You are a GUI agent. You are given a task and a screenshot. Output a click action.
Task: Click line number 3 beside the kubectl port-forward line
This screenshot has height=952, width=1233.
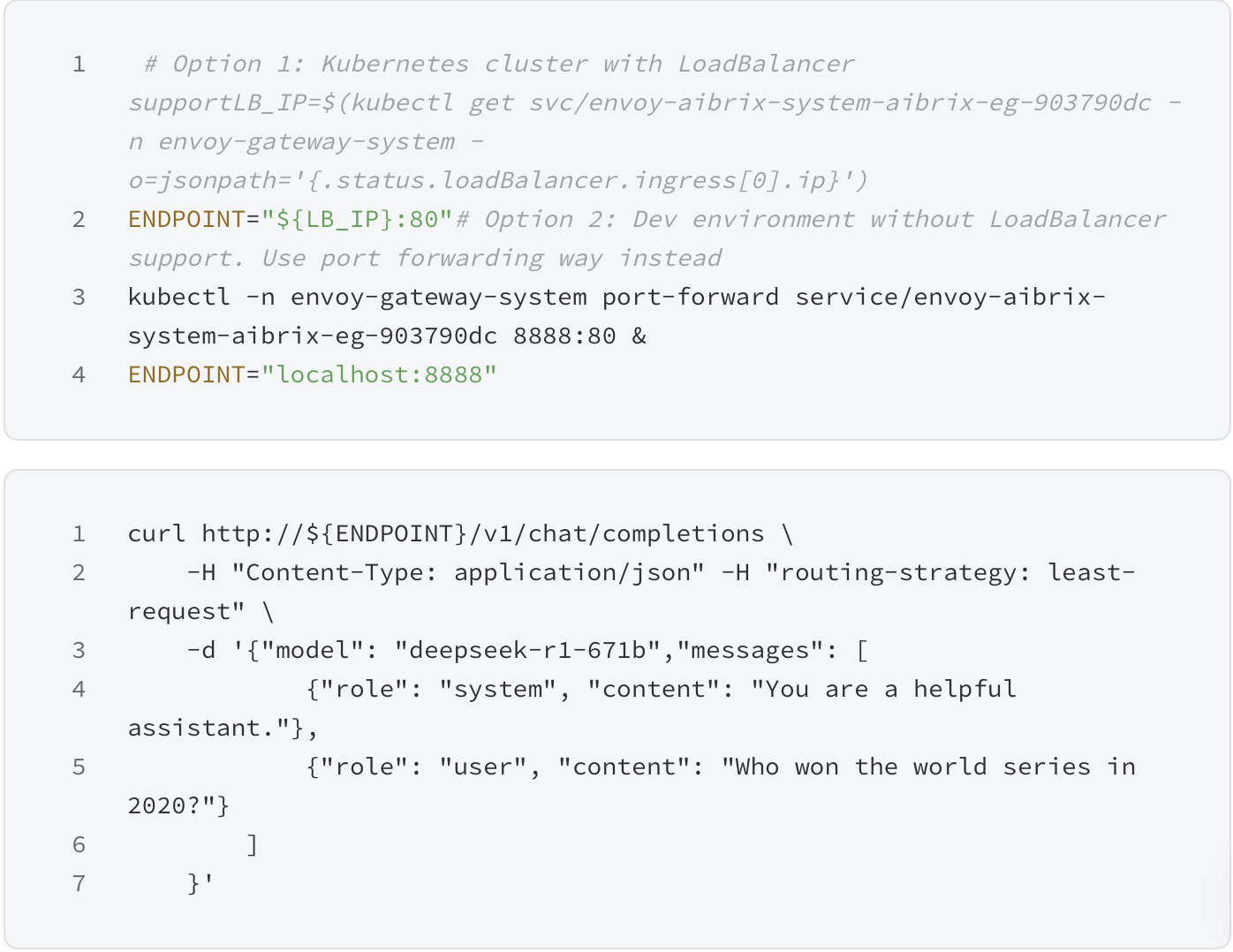[x=79, y=298]
